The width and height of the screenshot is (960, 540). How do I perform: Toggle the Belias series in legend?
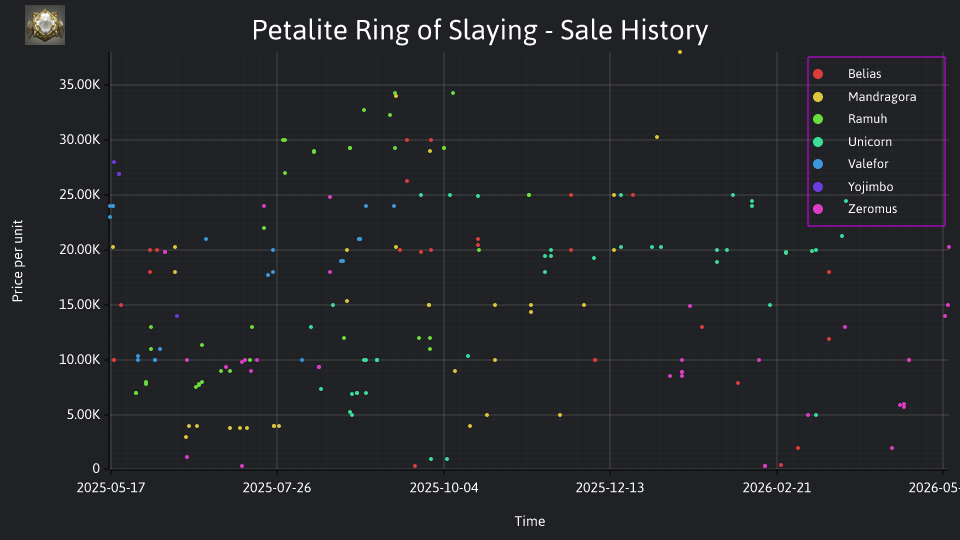click(847, 74)
